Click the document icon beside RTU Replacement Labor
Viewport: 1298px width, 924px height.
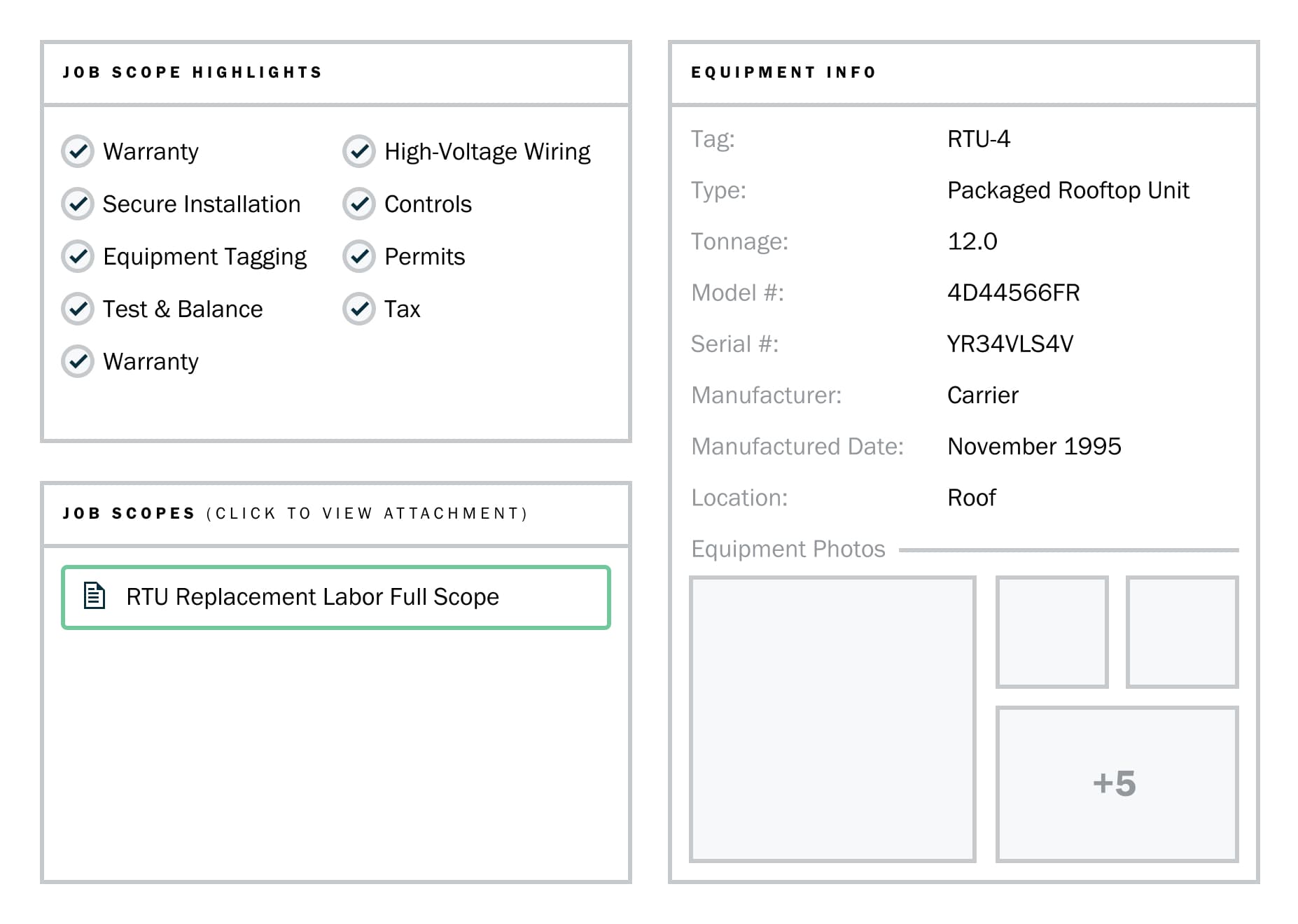95,596
